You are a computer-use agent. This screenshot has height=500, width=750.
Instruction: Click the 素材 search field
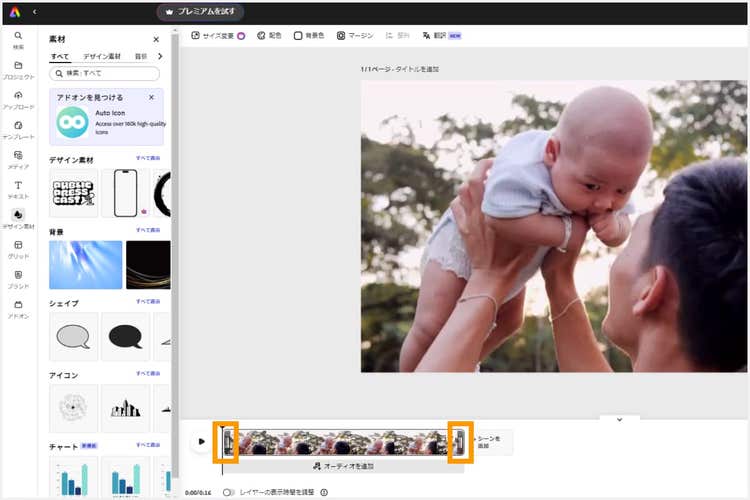click(104, 73)
